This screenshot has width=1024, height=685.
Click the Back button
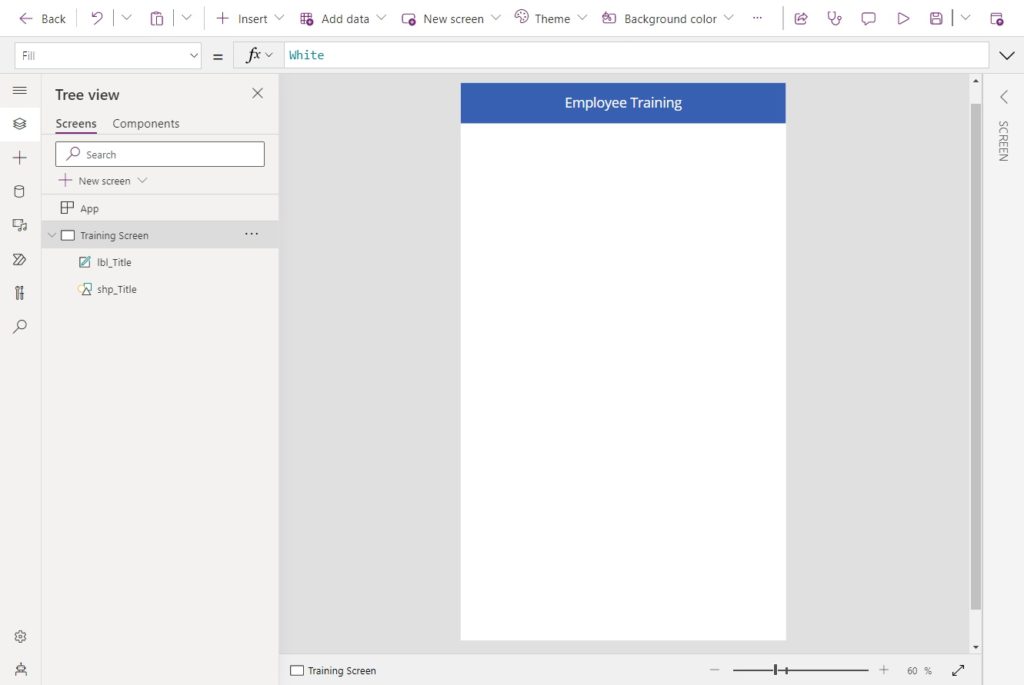[42, 18]
